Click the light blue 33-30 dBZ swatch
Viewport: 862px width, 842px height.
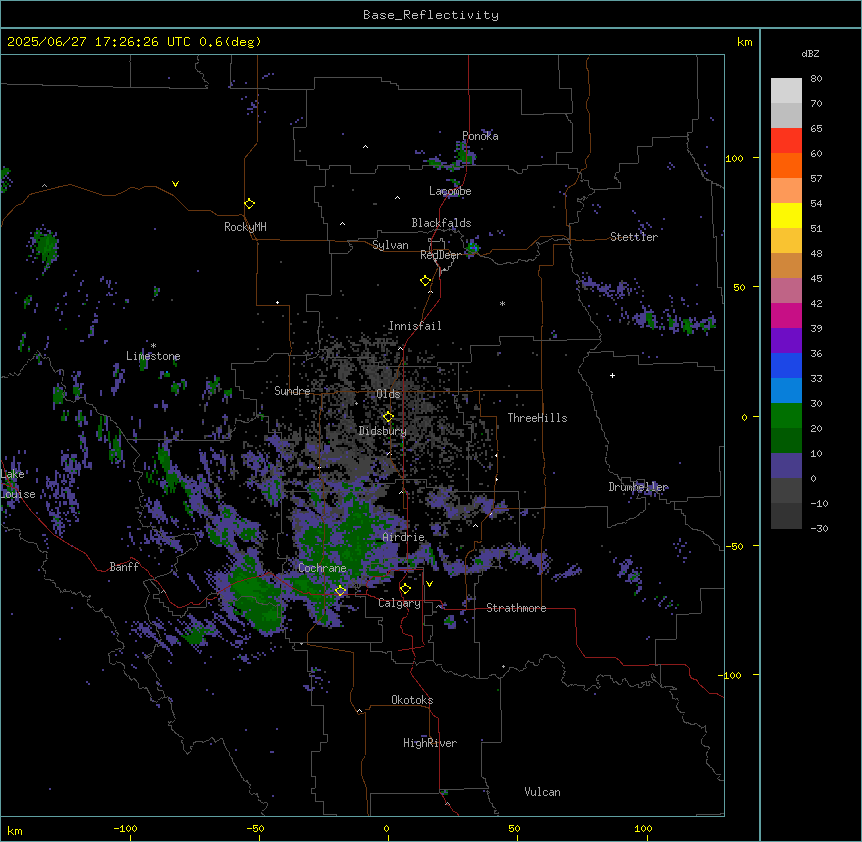pyautogui.click(x=786, y=391)
